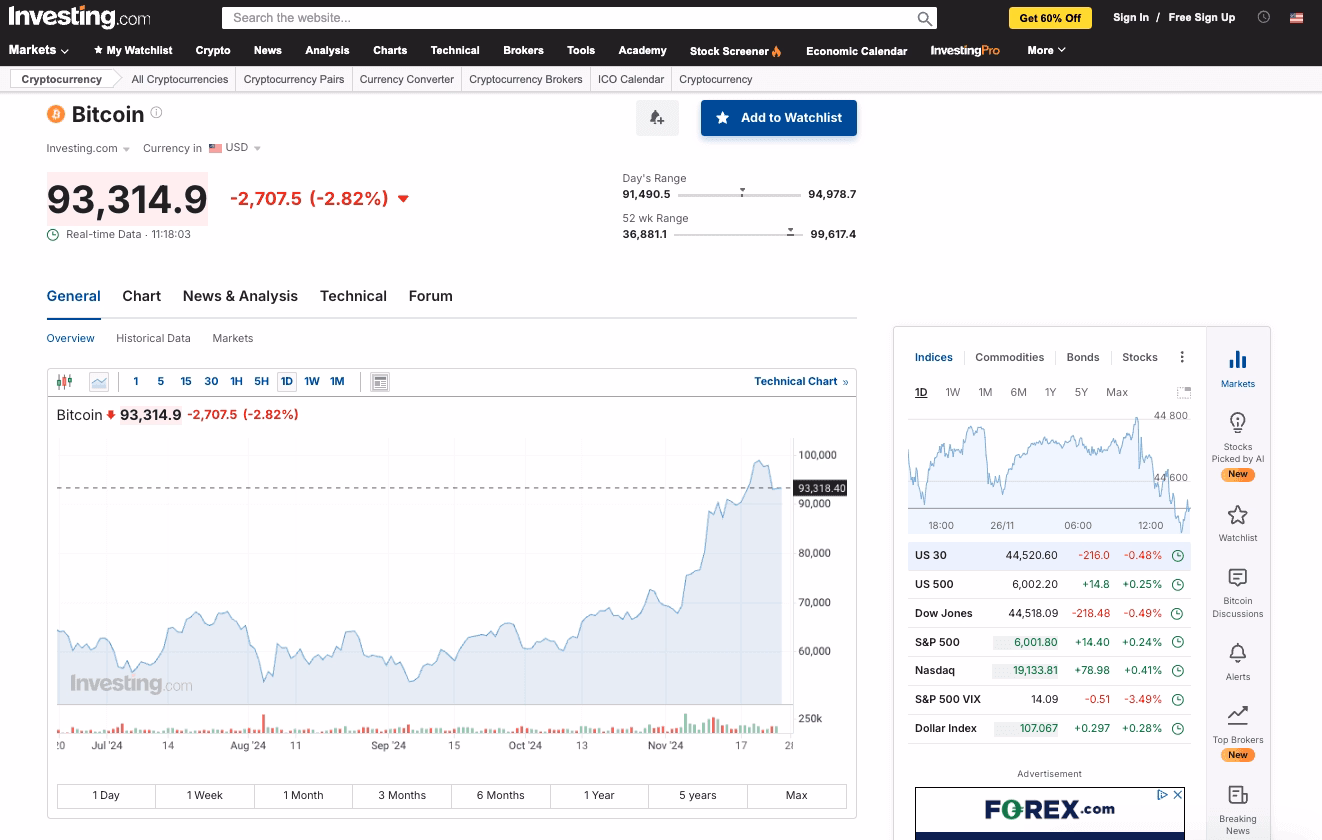Click the clock icon in Dollar Index row
The width and height of the screenshot is (1322, 840).
tap(1178, 729)
